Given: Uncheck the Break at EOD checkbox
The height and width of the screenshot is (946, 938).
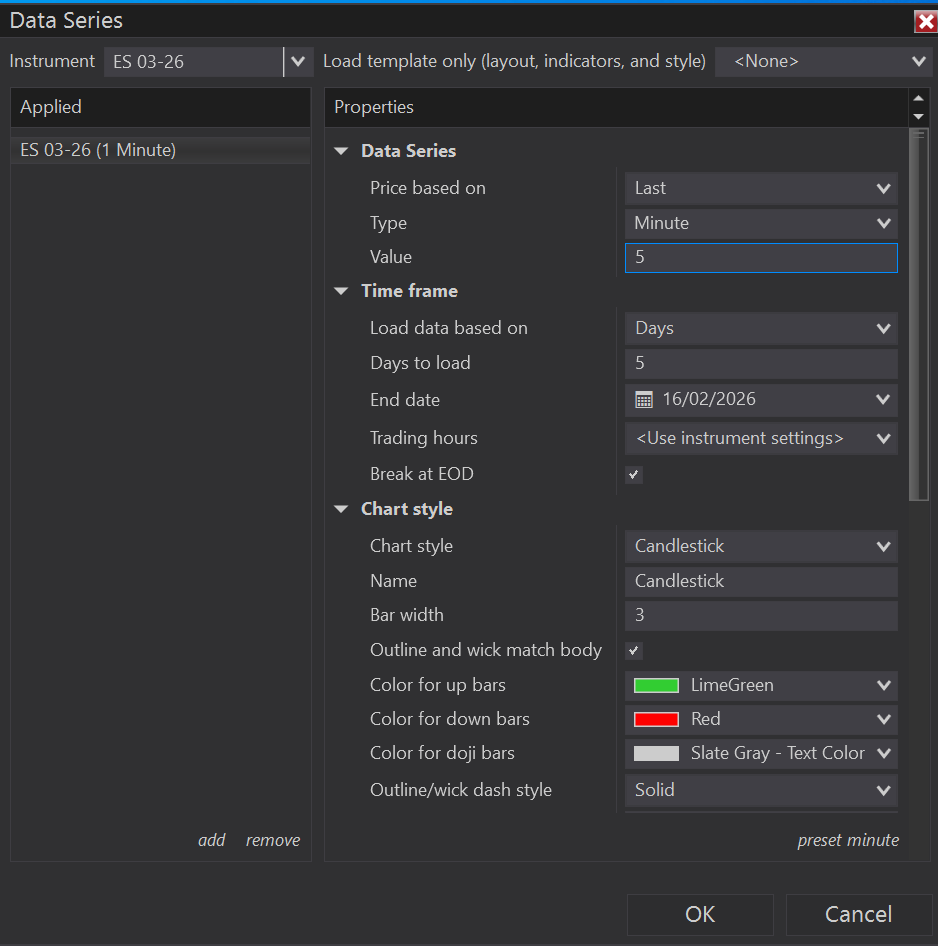Looking at the screenshot, I should coord(634,475).
